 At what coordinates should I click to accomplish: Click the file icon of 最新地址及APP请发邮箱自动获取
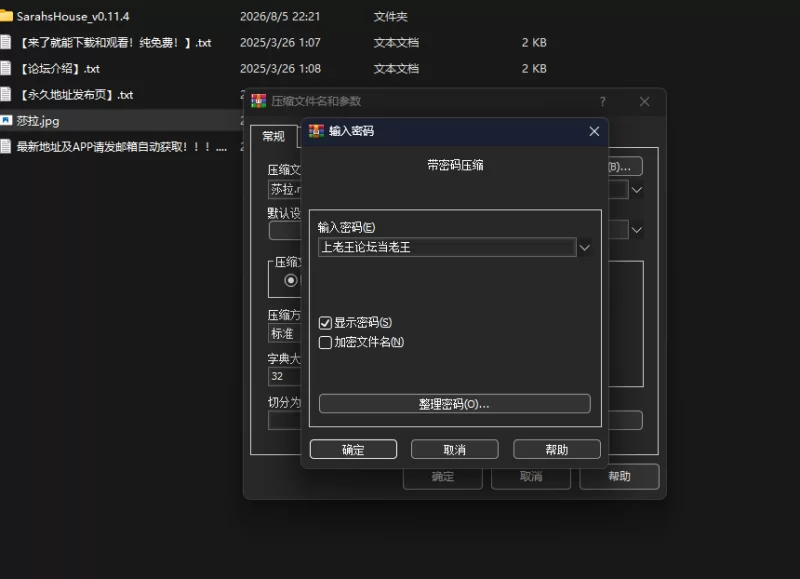click(x=6, y=146)
